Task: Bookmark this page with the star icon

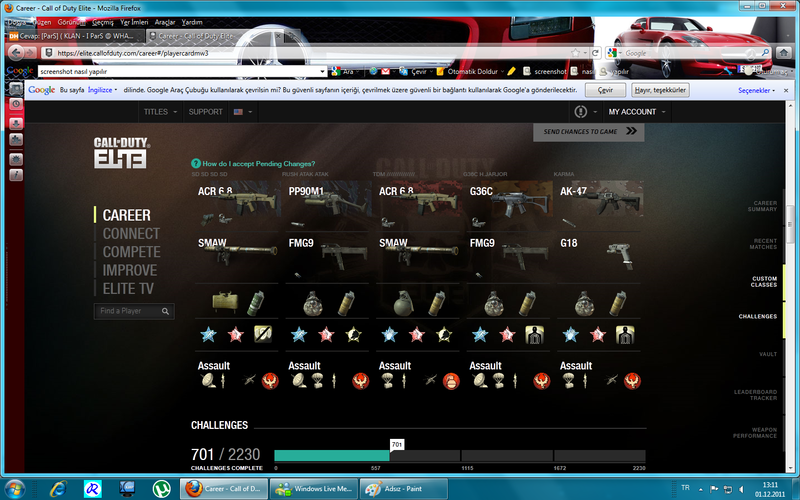Action: tap(576, 53)
